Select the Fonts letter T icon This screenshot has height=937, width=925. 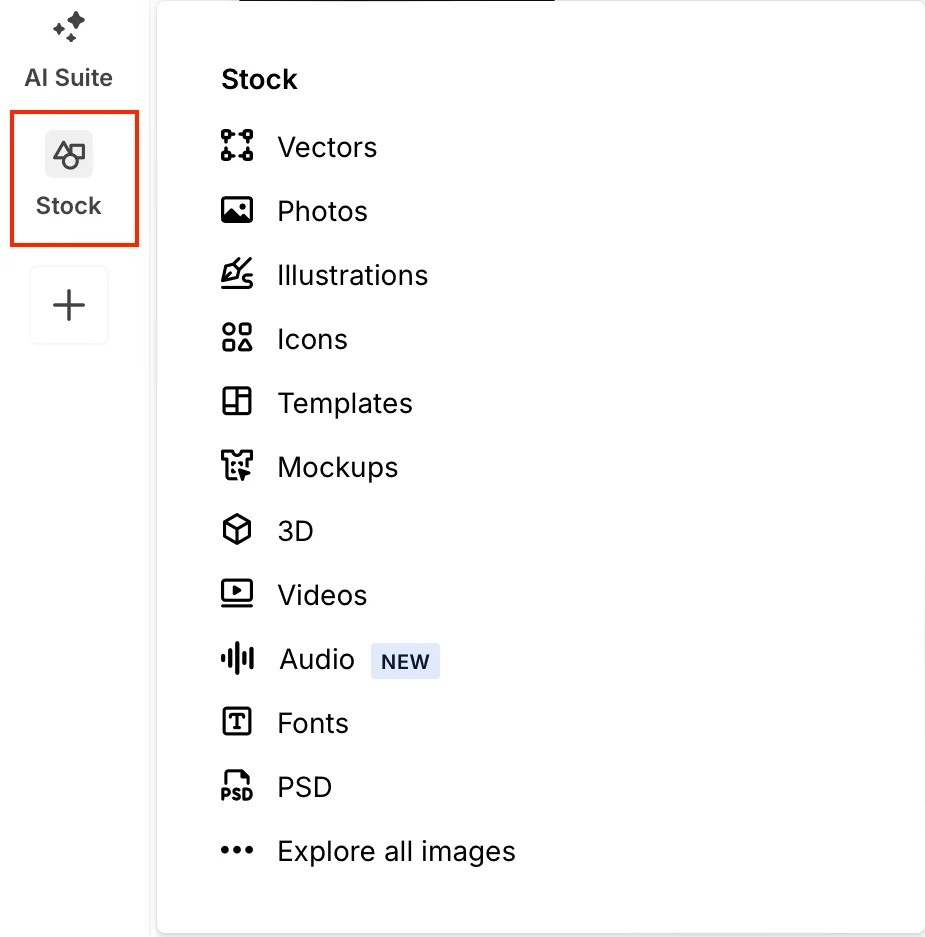click(237, 722)
